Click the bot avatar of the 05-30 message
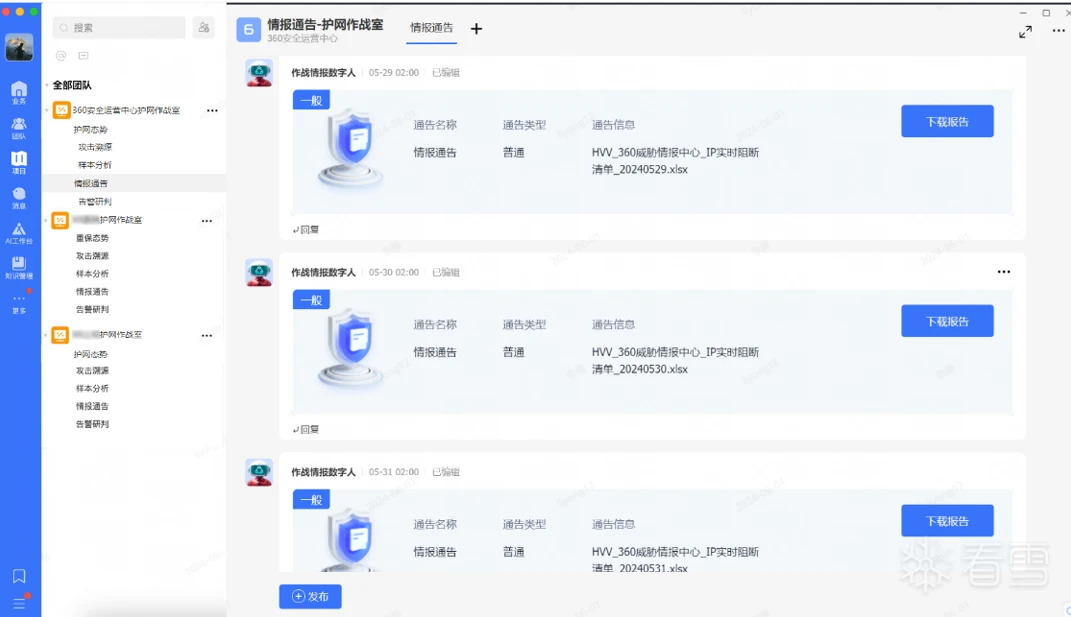This screenshot has width=1071, height=617. click(259, 273)
